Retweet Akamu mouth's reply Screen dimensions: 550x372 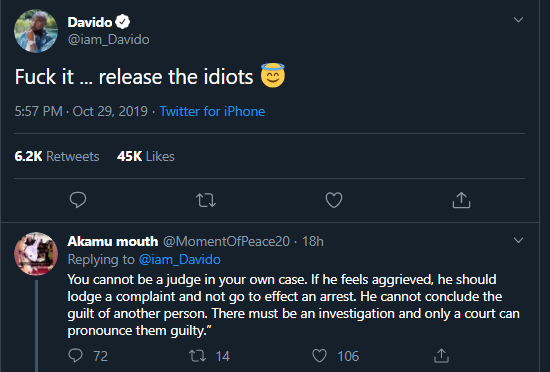(197, 356)
